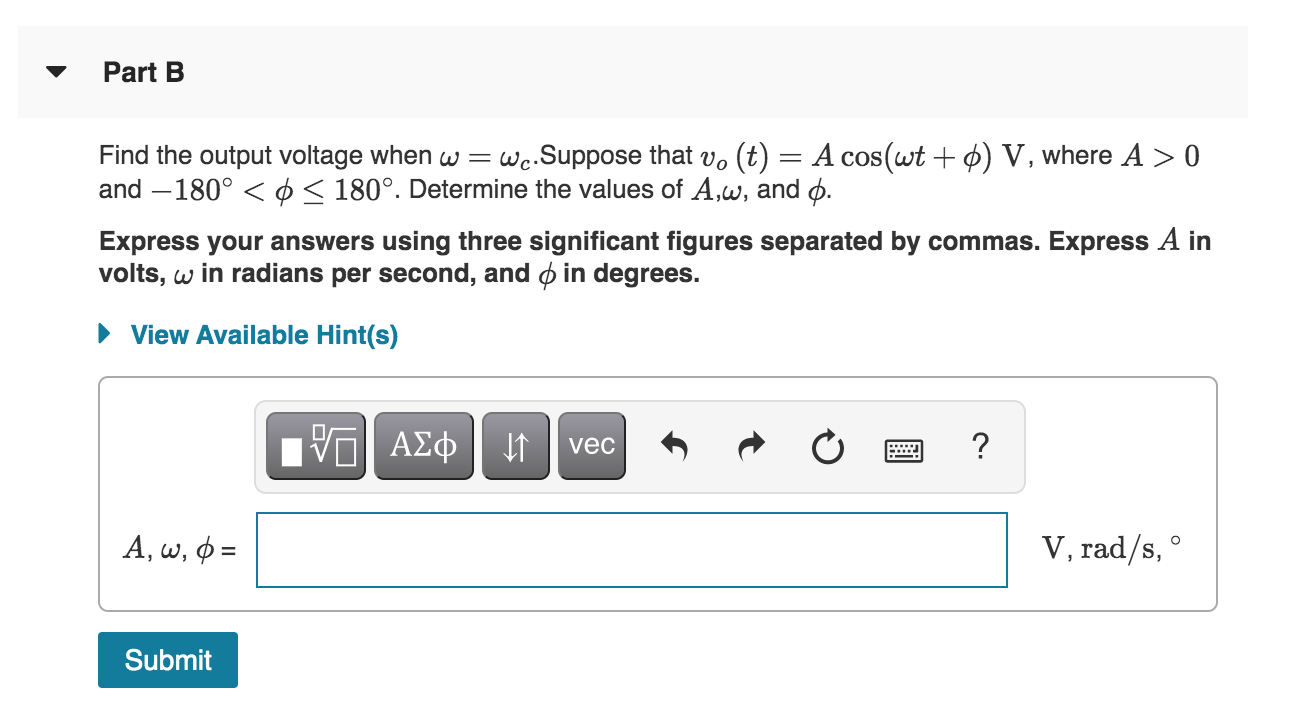Open the Greek symbols ΑΣΦ palette

tap(423, 446)
